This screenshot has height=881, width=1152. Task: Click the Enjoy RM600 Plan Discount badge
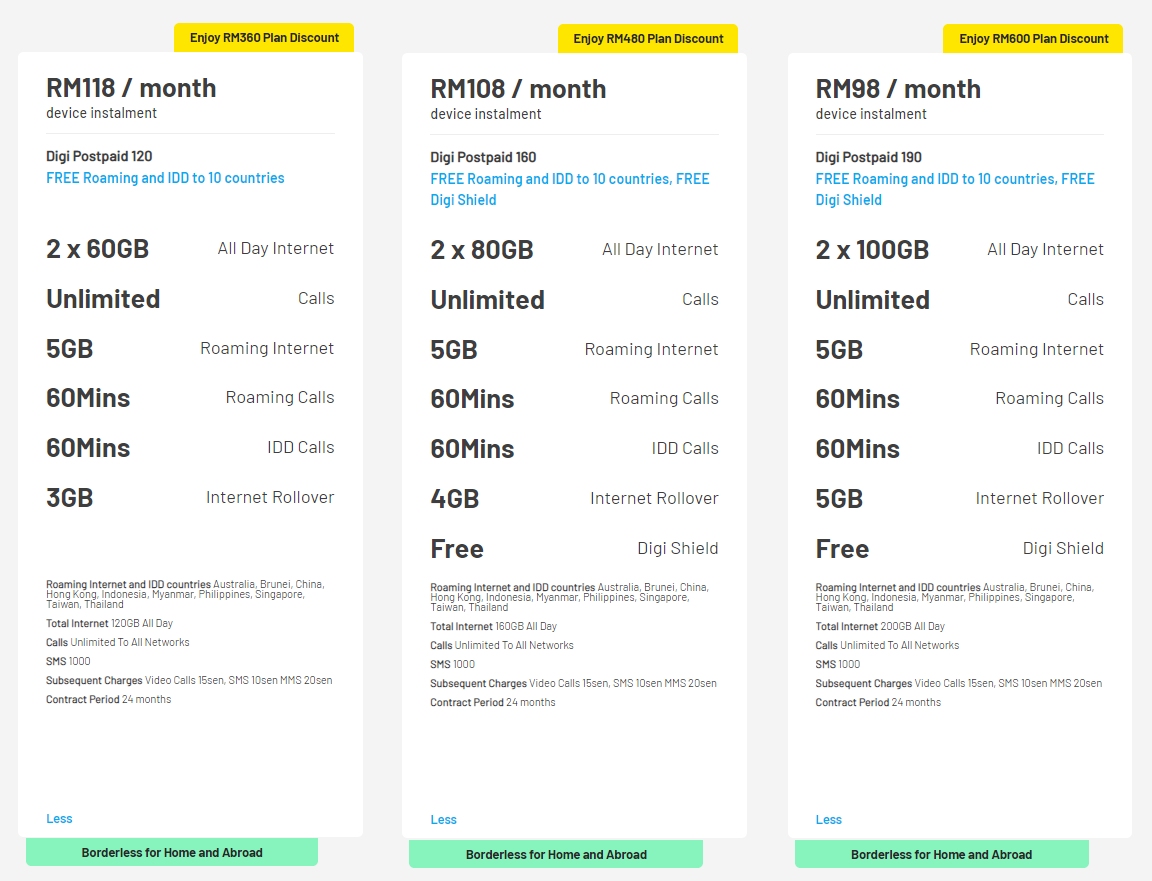1033,39
